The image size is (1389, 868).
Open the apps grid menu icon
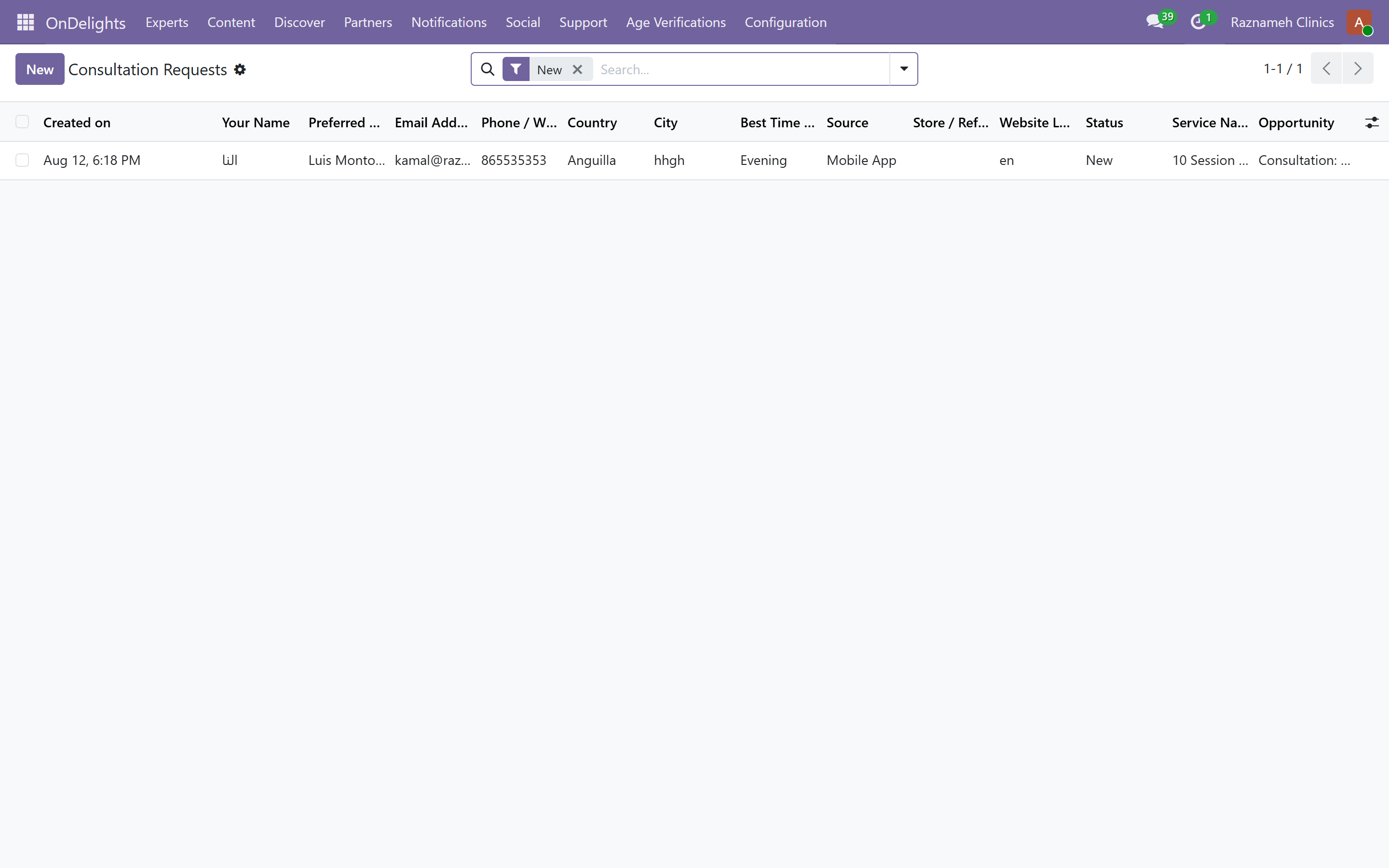26,22
